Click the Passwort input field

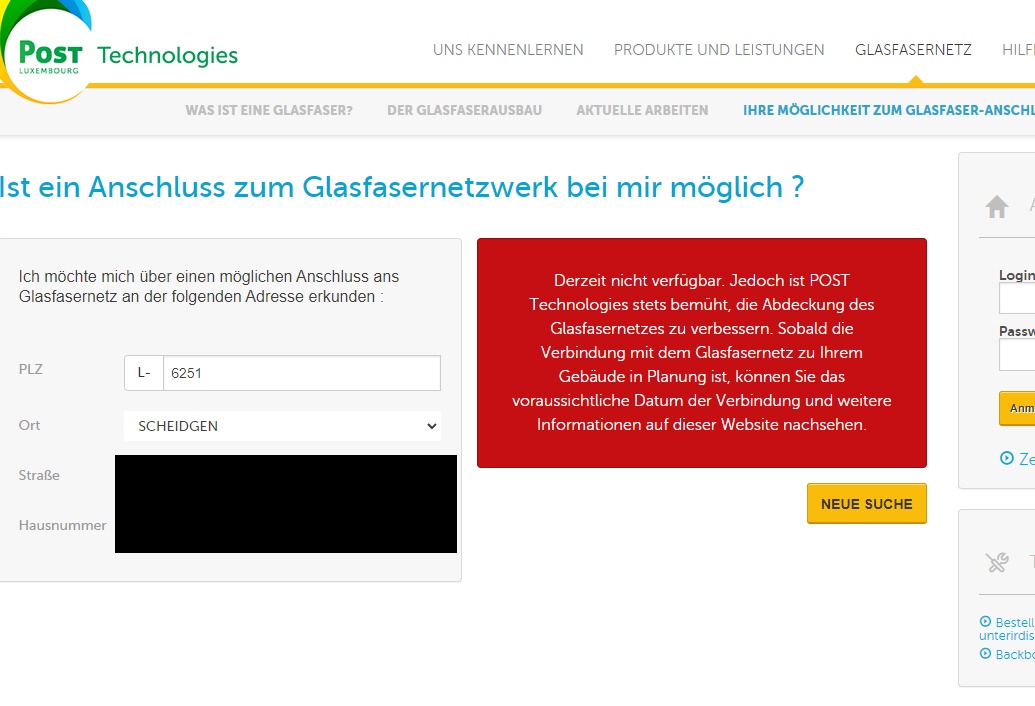pyautogui.click(x=1017, y=356)
